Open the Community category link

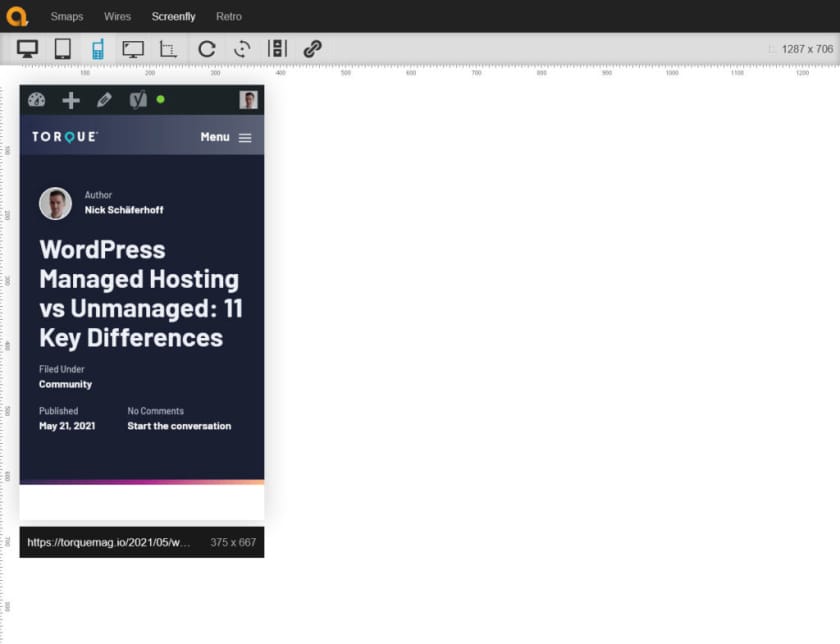tap(65, 384)
